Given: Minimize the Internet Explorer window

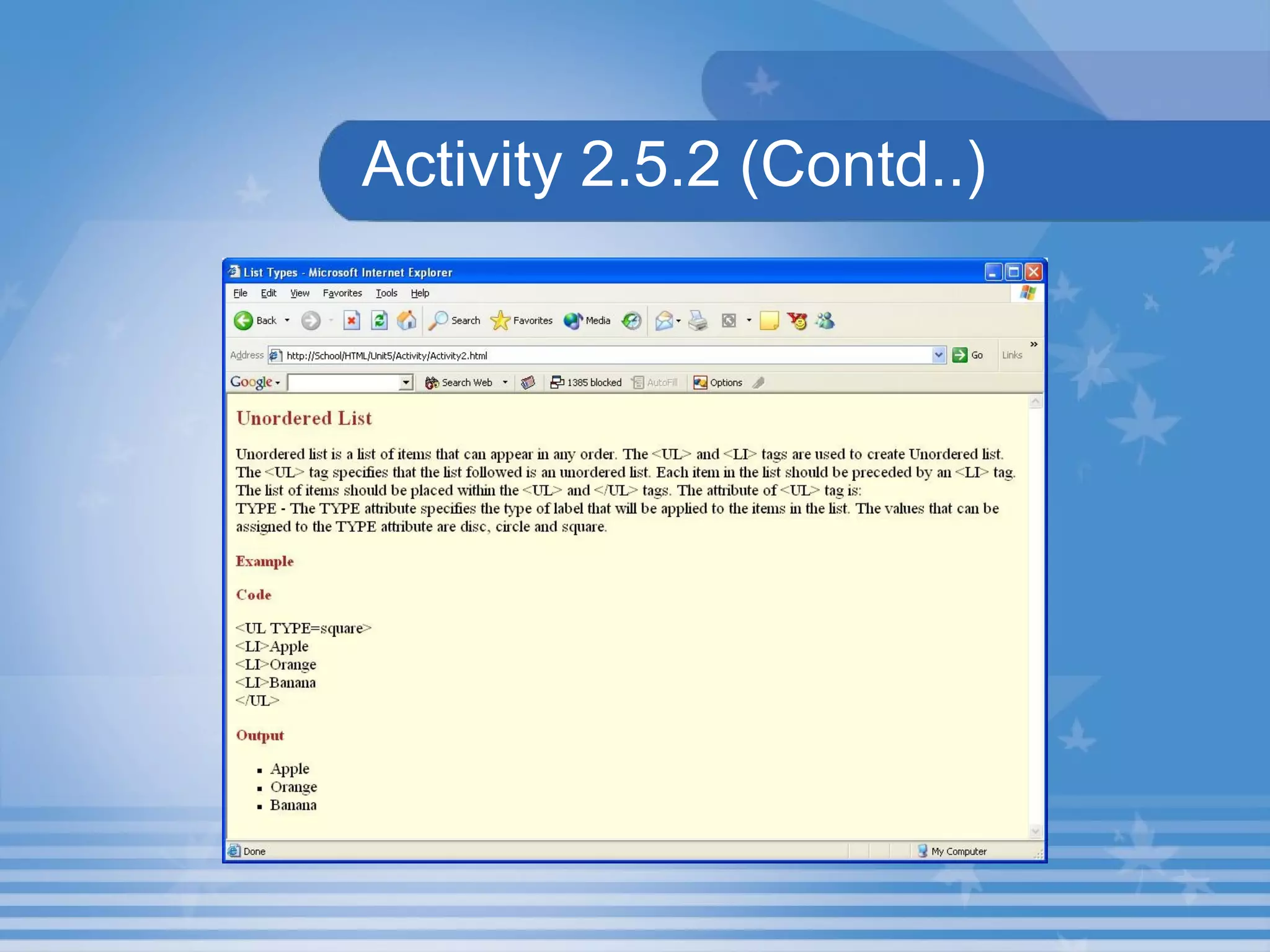Looking at the screenshot, I should tap(993, 271).
